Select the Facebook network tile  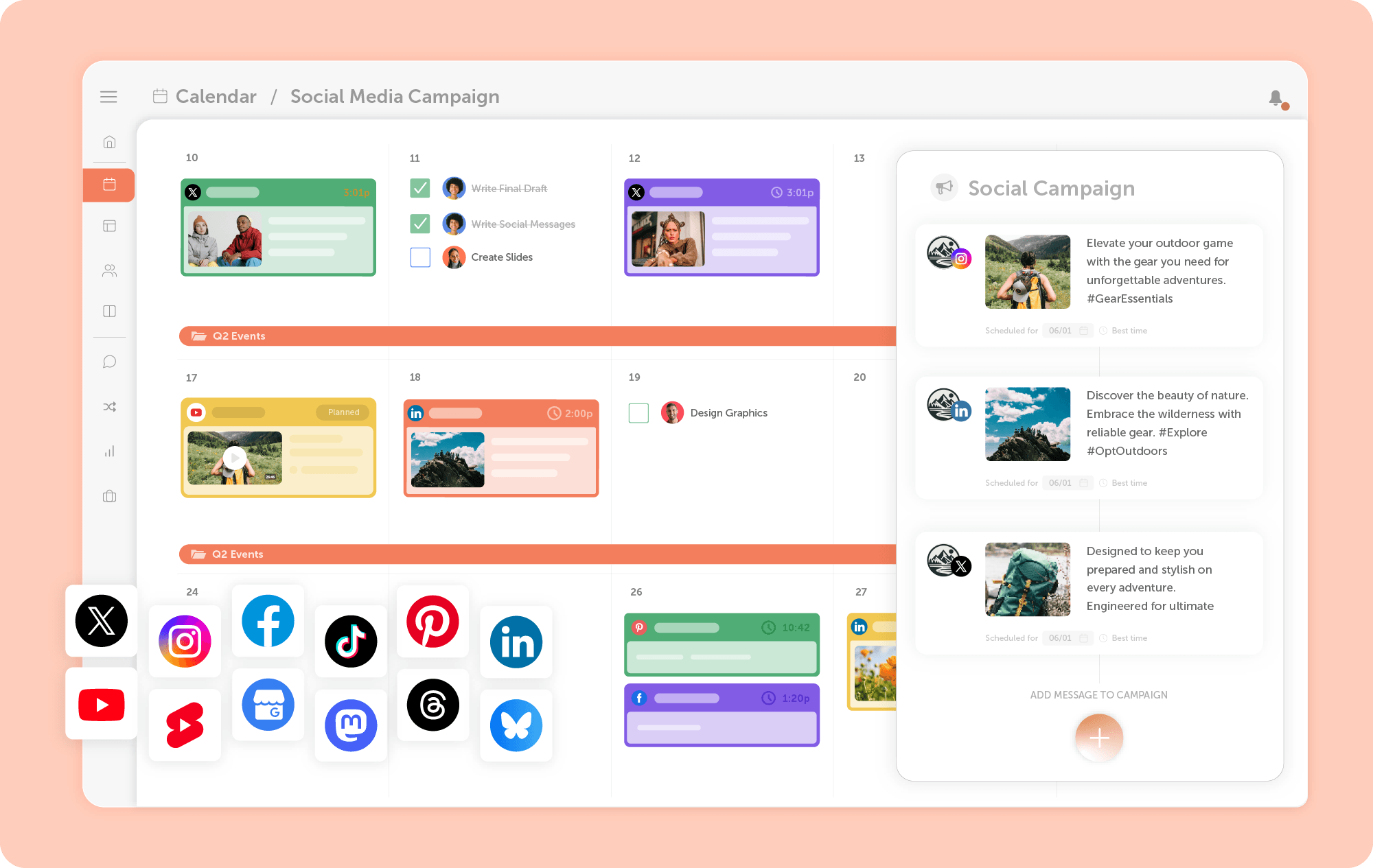click(x=268, y=621)
